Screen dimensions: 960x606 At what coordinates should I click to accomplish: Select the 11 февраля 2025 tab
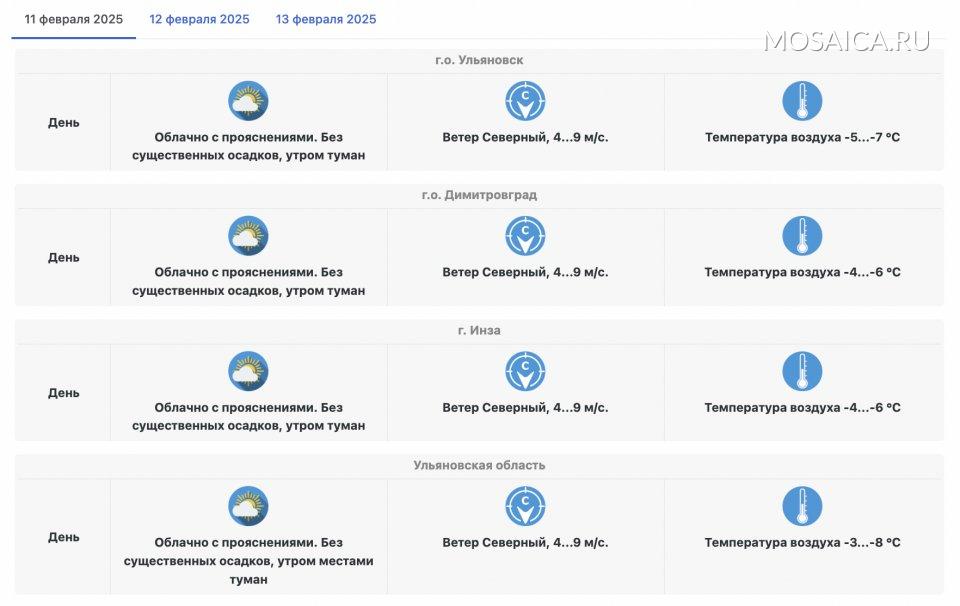[x=73, y=20]
